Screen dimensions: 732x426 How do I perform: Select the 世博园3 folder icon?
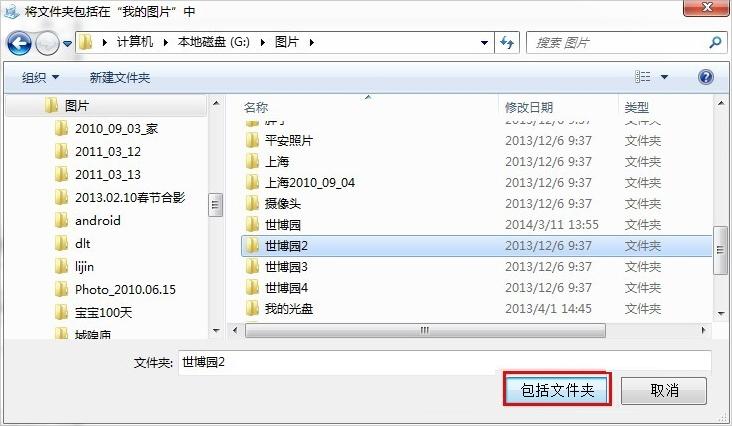point(252,267)
